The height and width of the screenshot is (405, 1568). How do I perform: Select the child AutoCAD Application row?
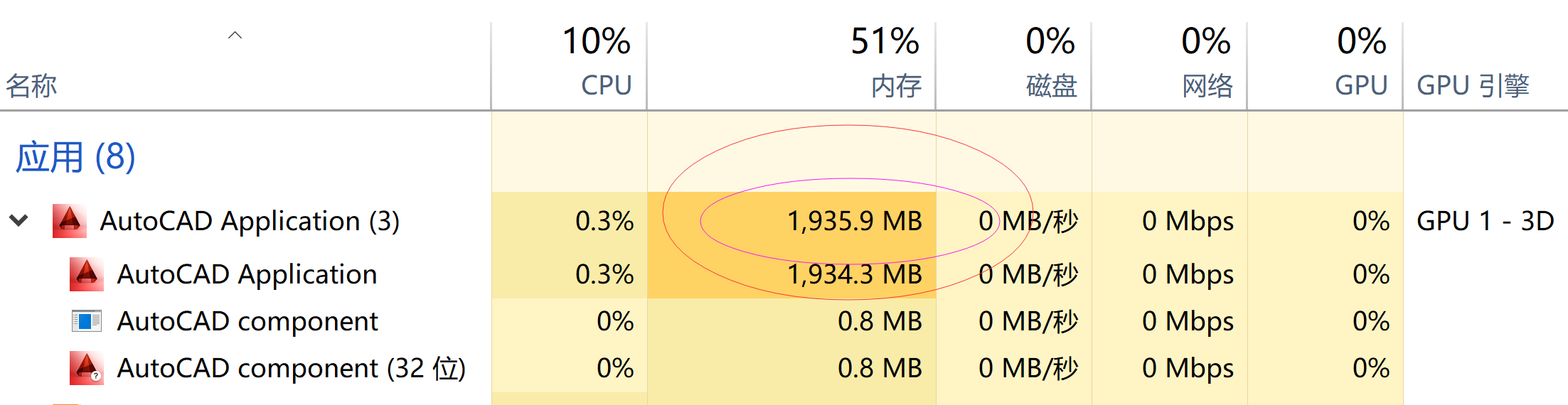tap(784, 274)
